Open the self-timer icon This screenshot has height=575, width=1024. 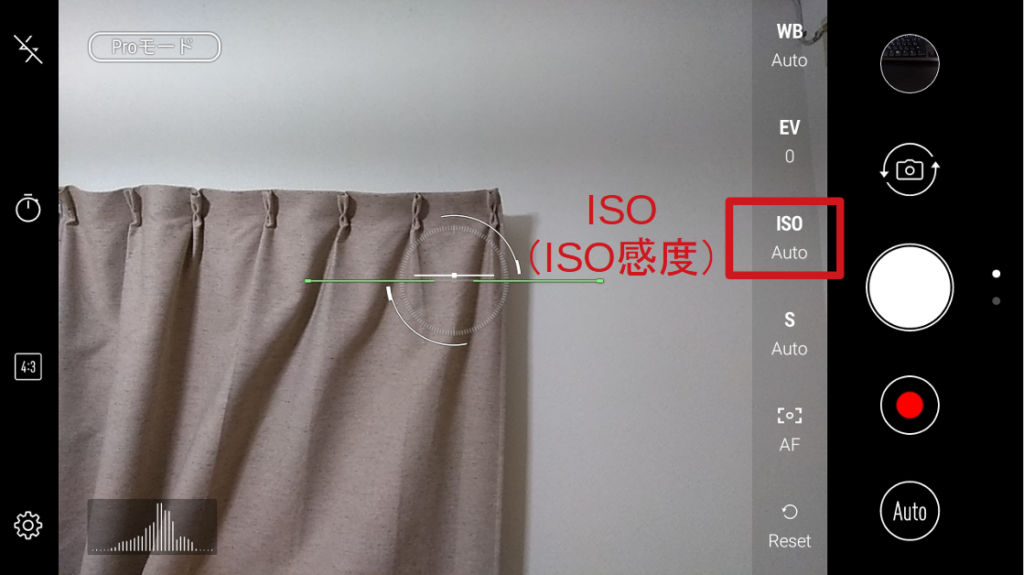point(28,208)
